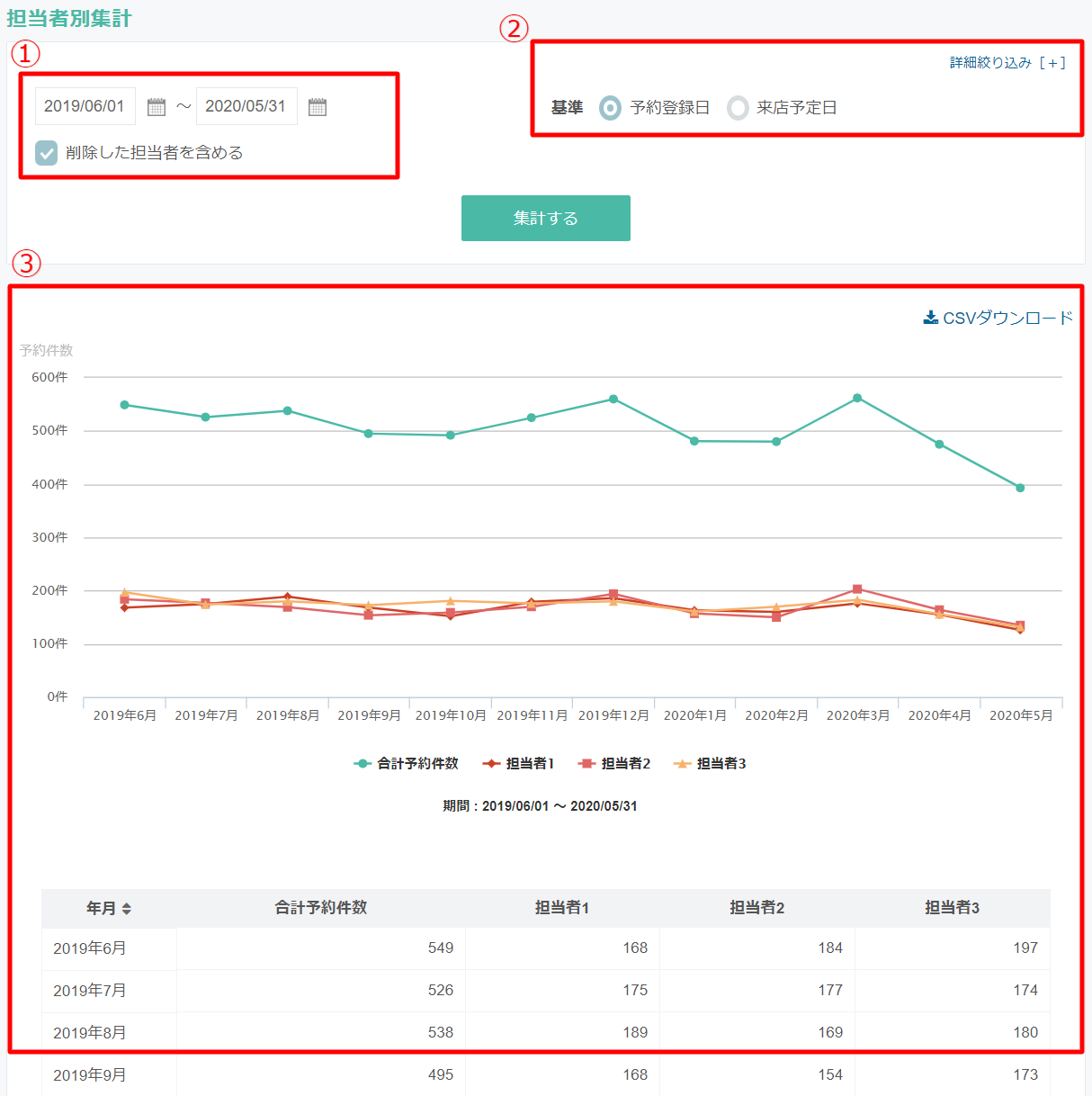
Task: Click the 合計予約件数 column header
Action: tap(320, 908)
